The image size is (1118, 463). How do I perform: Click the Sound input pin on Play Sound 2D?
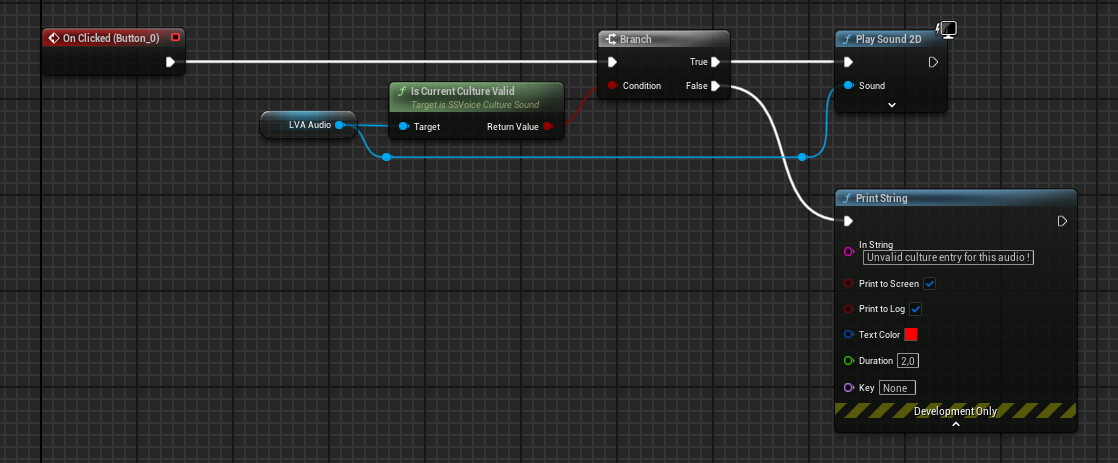[x=848, y=86]
